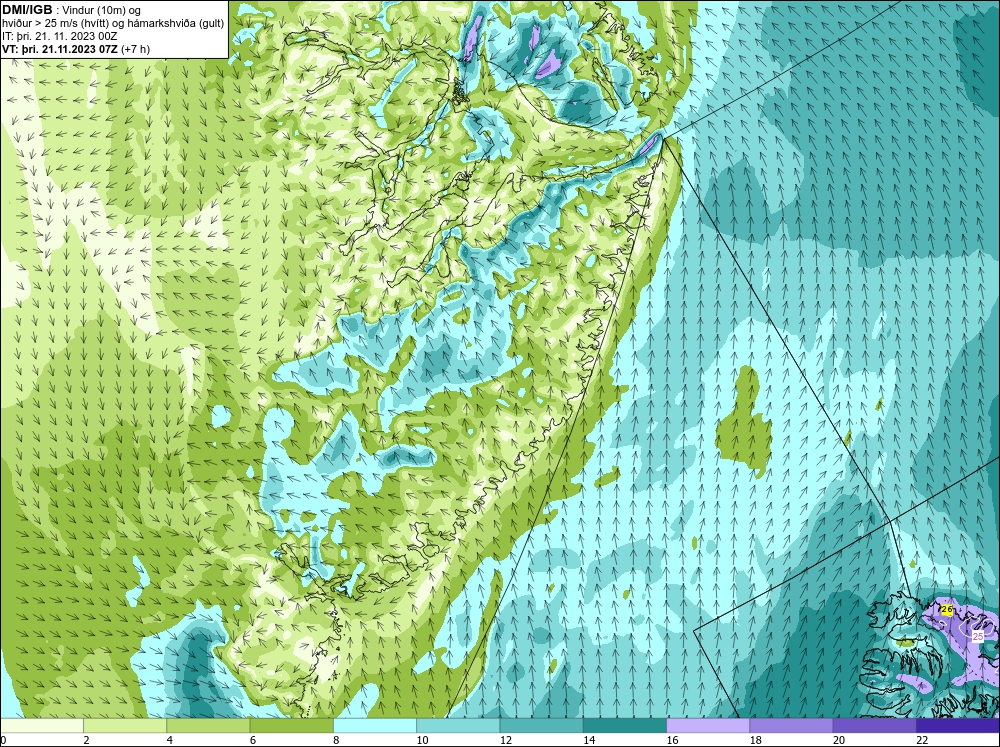Click the legend scale number '6'
This screenshot has width=1000, height=747.
point(253,740)
